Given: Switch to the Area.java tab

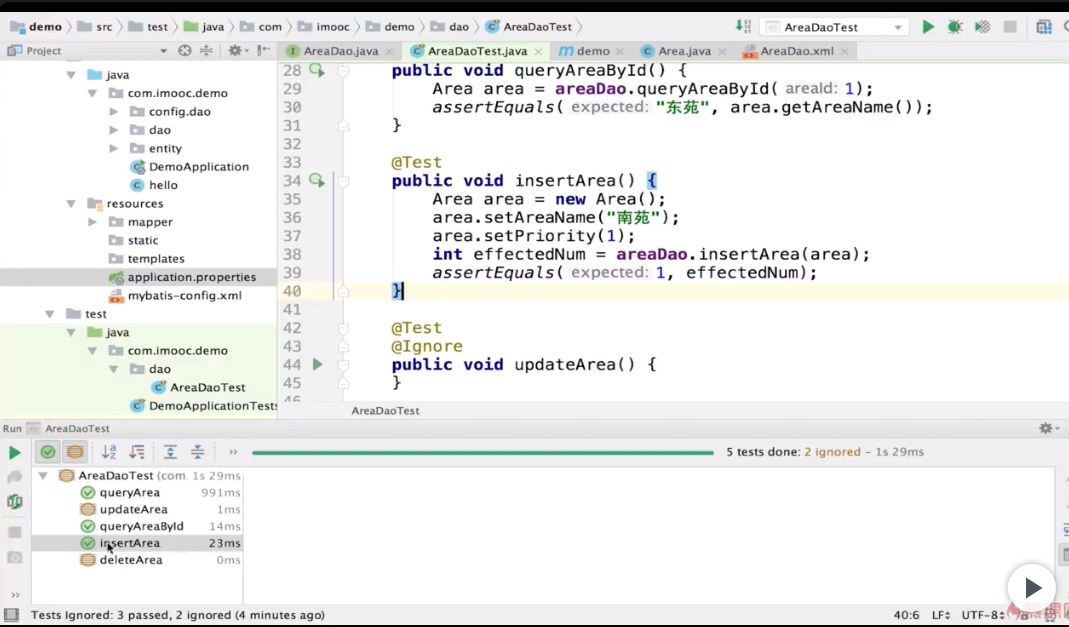Looking at the screenshot, I should point(684,51).
